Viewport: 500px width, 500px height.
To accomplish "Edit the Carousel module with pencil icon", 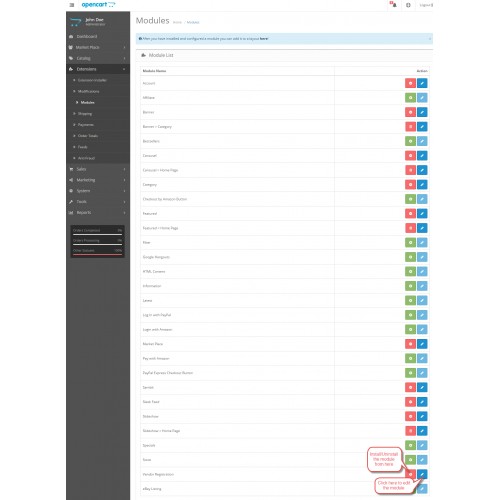I will 422,156.
